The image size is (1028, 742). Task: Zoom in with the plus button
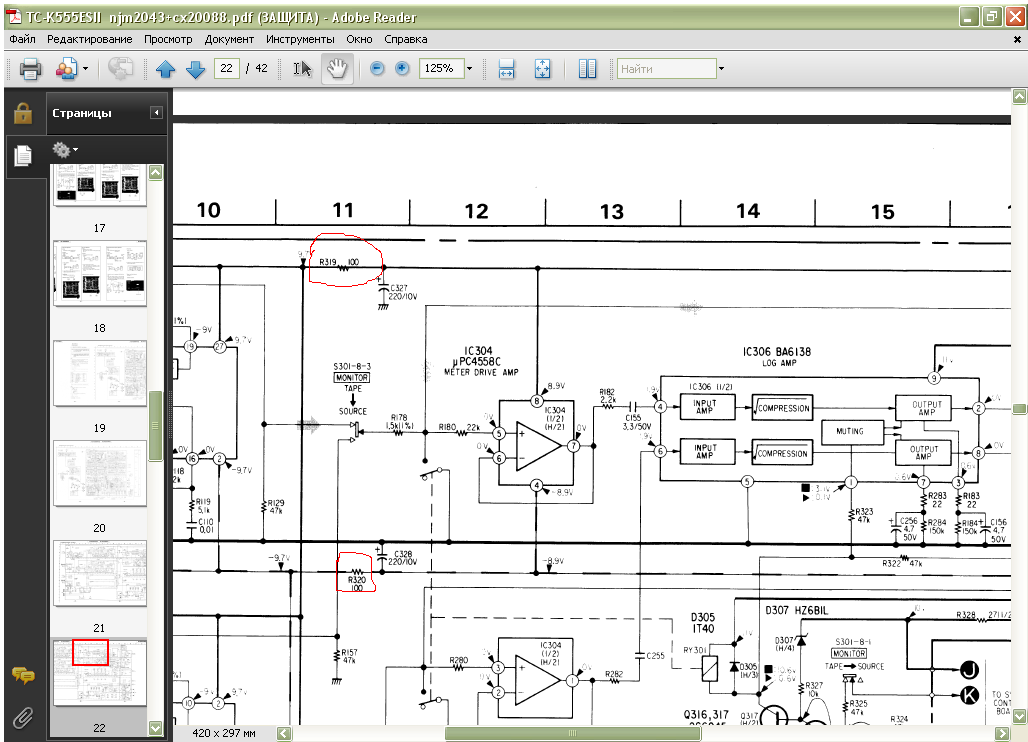pos(402,69)
